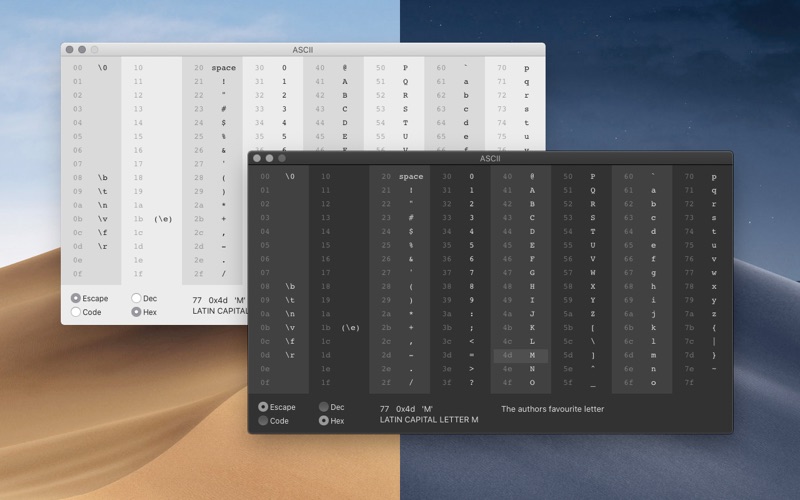Click the 00 \0 row in dark window
800x500 pixels.
point(278,177)
